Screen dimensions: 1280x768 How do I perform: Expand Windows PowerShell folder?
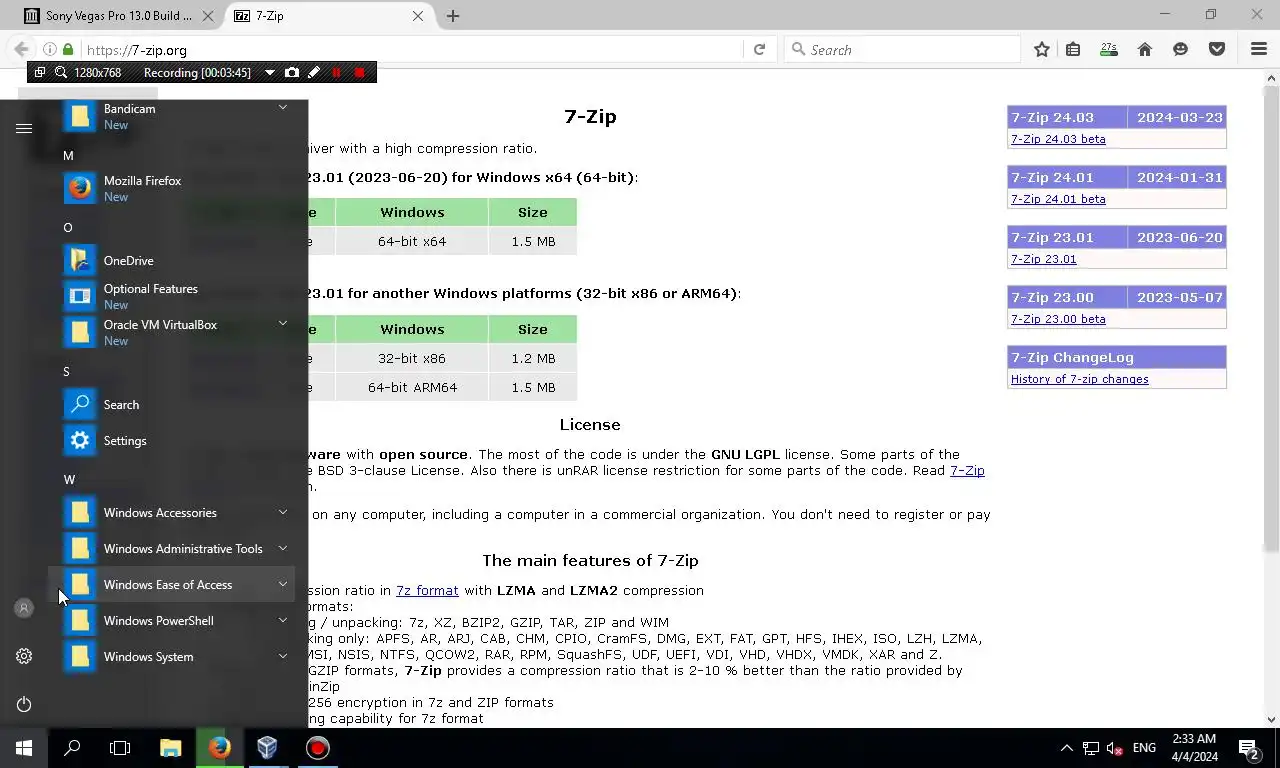click(x=282, y=620)
